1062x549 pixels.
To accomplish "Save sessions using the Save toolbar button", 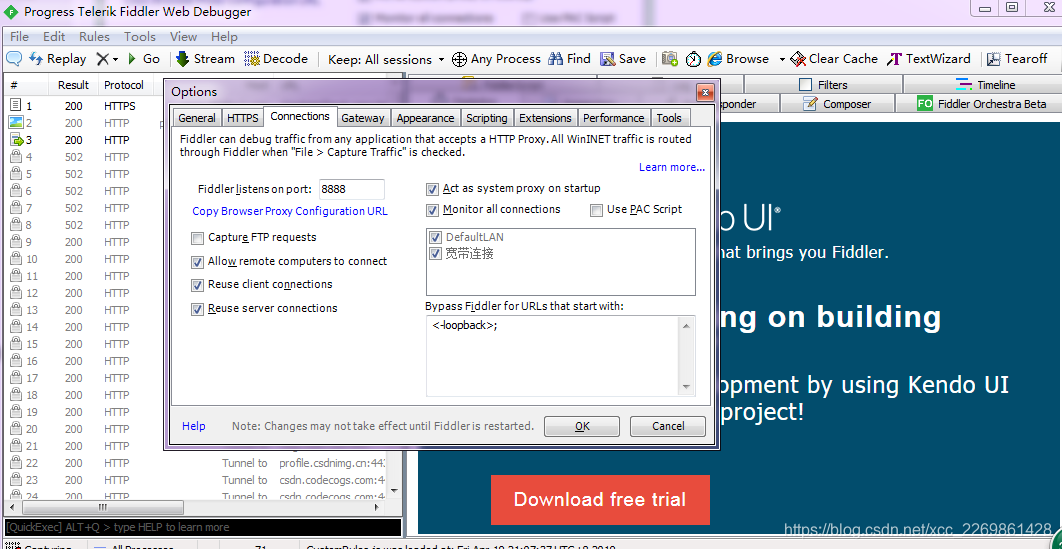I will pyautogui.click(x=623, y=59).
